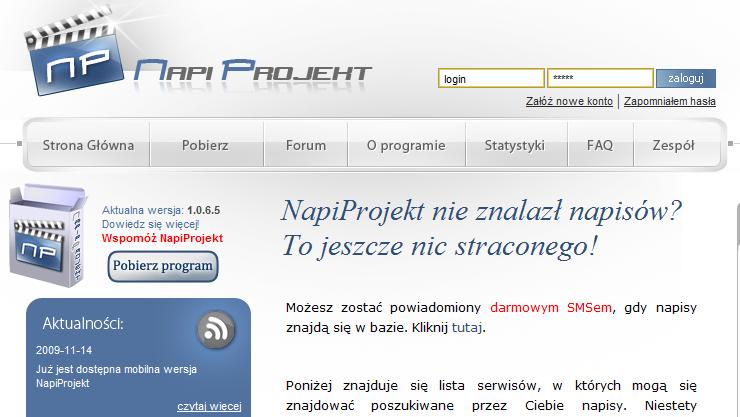Image resolution: width=740 pixels, height=417 pixels.
Task: Click the zaloguj button
Action: coord(686,78)
